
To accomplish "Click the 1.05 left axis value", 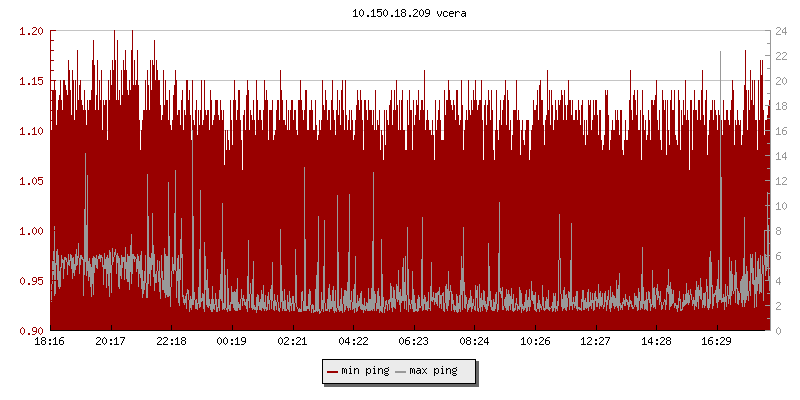I will coord(30,181).
